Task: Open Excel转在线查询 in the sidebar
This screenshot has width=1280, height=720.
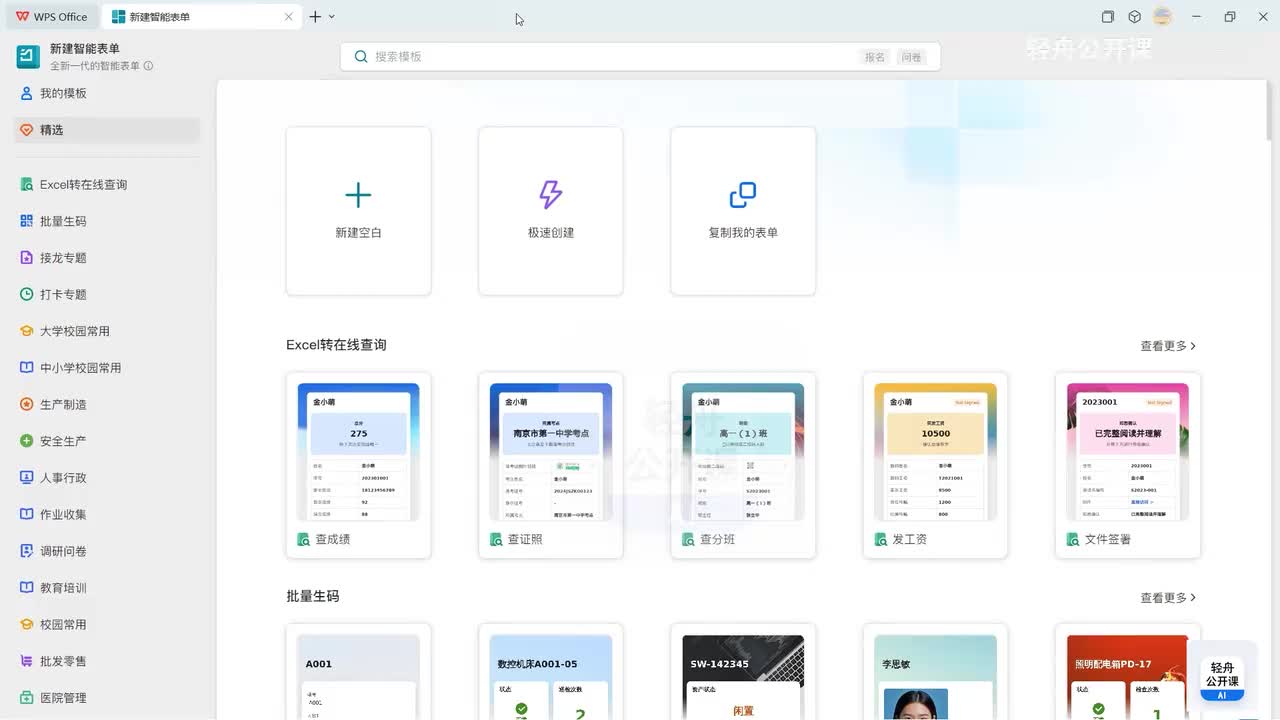Action: coord(107,185)
